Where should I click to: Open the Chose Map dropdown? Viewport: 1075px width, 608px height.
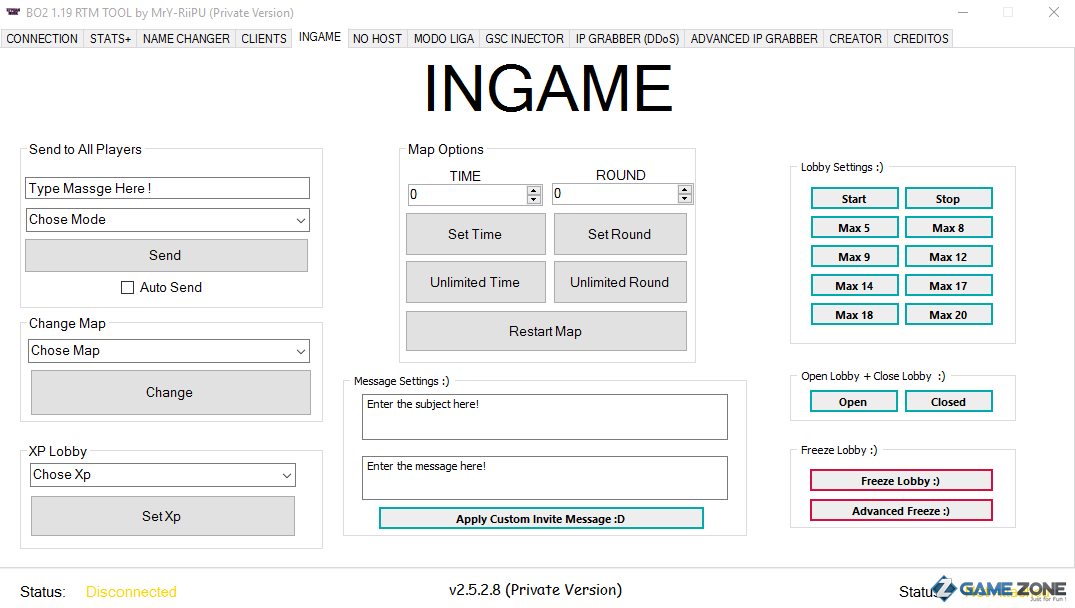300,351
